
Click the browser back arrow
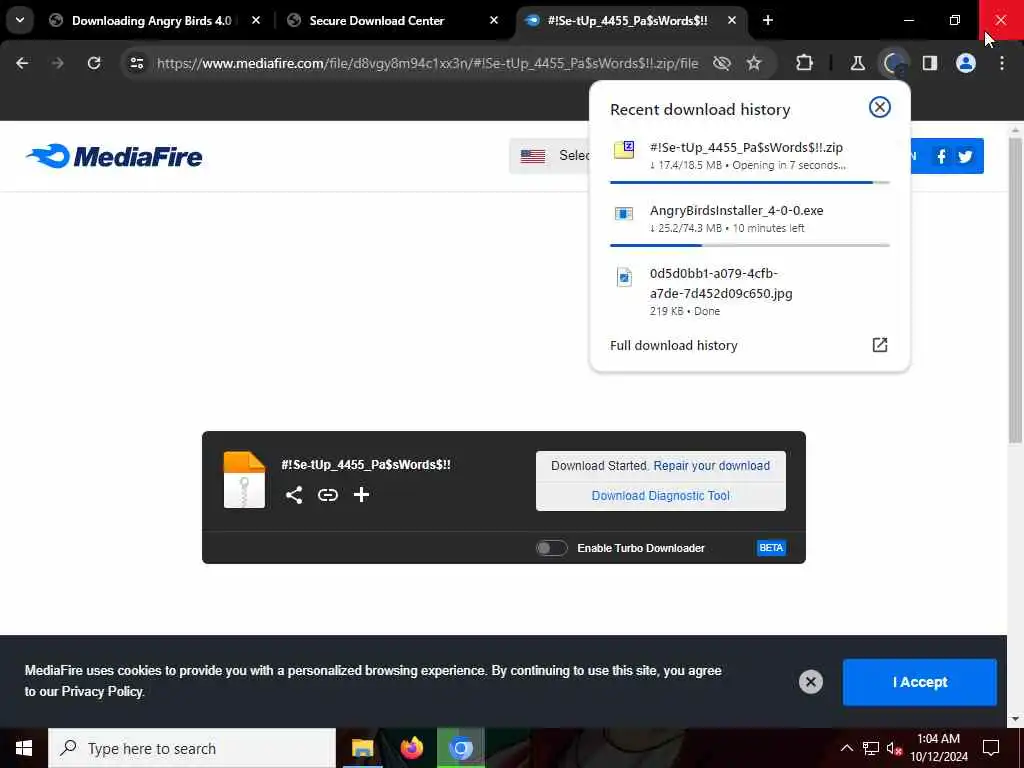(x=22, y=63)
